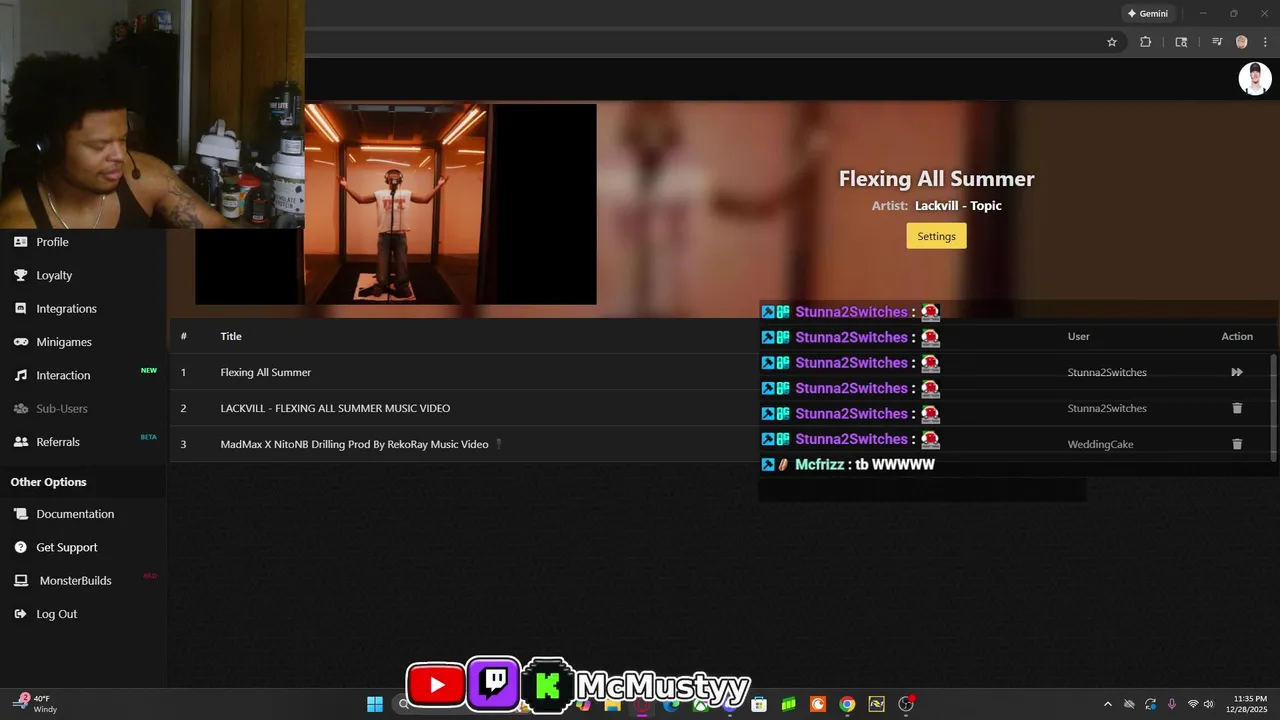The image size is (1280, 720).
Task: Open the green app taskbar icon
Action: pyautogui.click(x=789, y=704)
